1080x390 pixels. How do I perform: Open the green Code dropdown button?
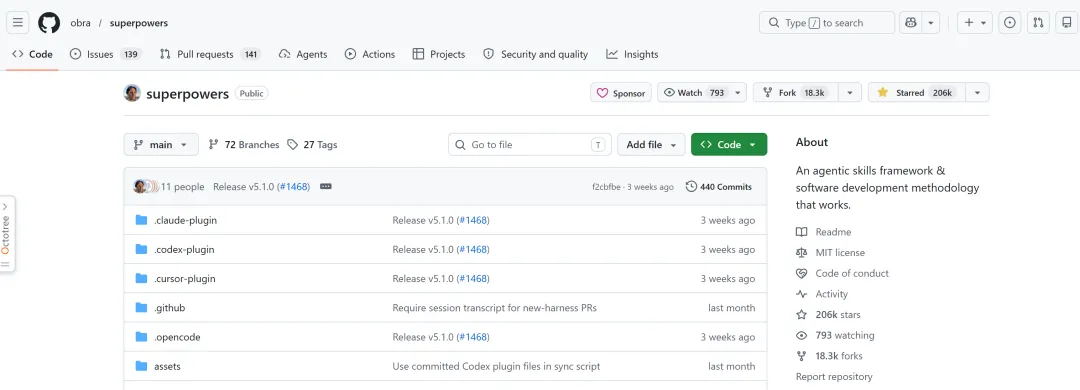tap(729, 145)
